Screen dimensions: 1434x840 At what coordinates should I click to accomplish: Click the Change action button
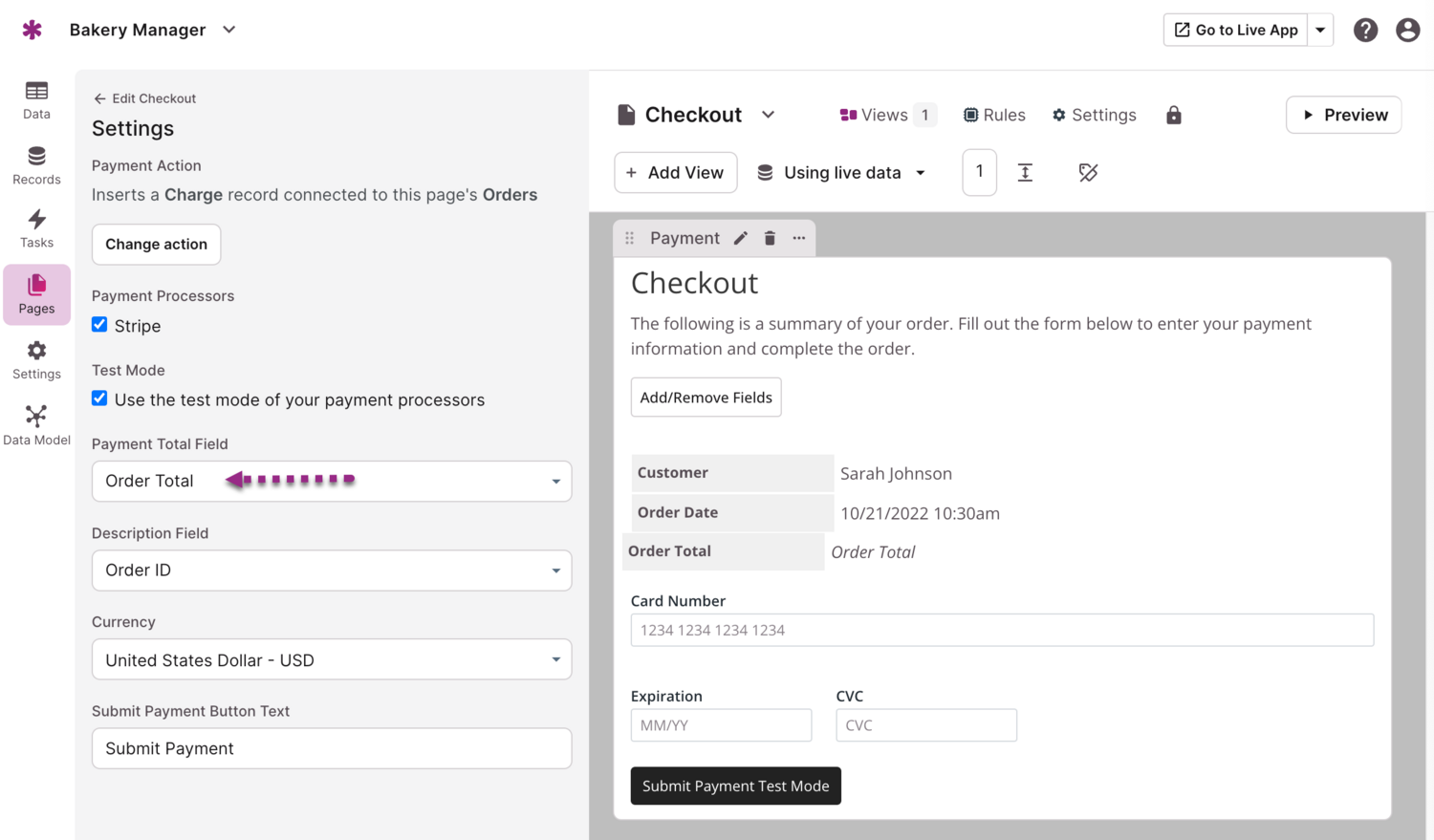coord(156,245)
